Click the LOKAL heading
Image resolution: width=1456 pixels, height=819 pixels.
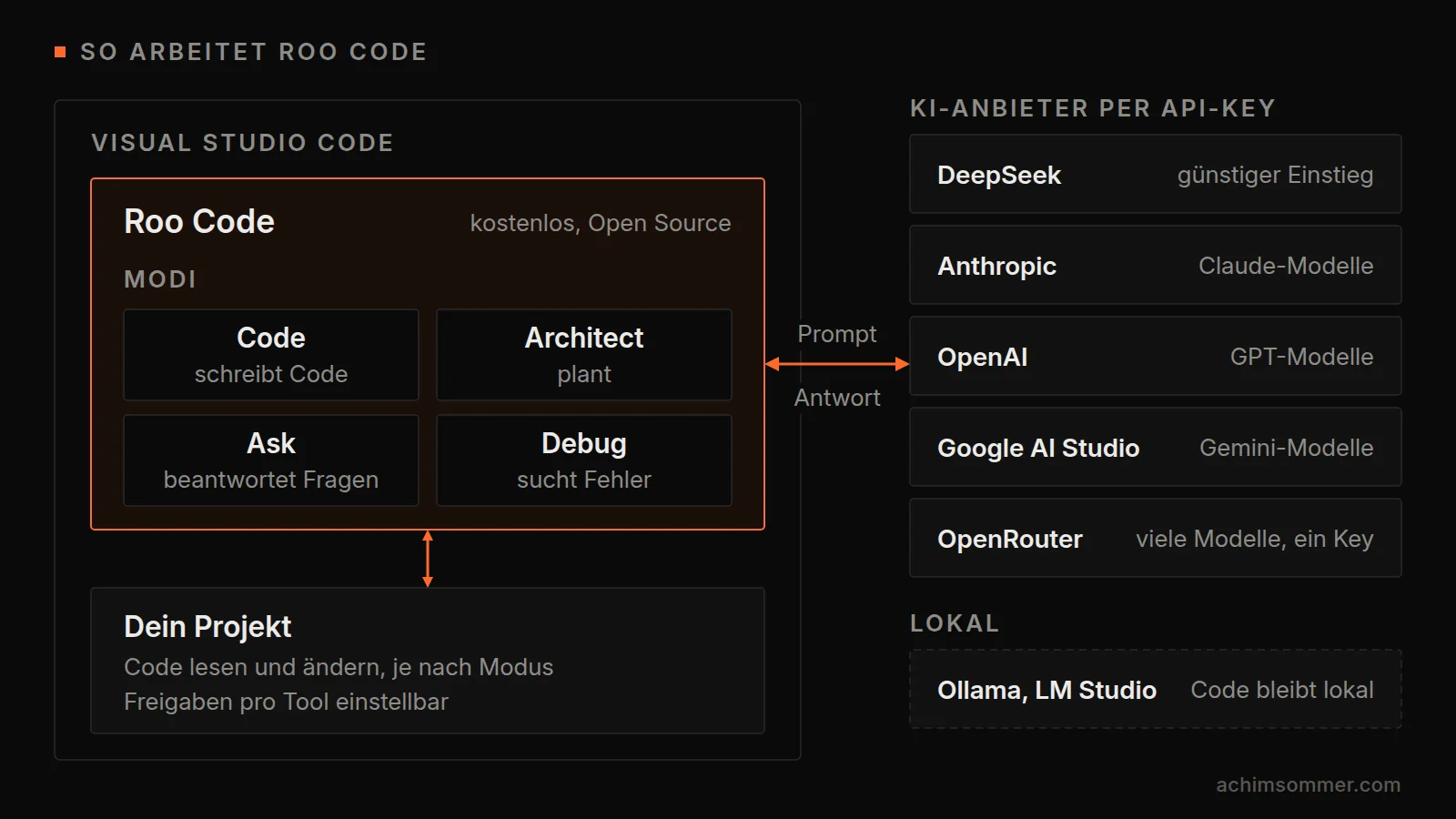[x=955, y=623]
